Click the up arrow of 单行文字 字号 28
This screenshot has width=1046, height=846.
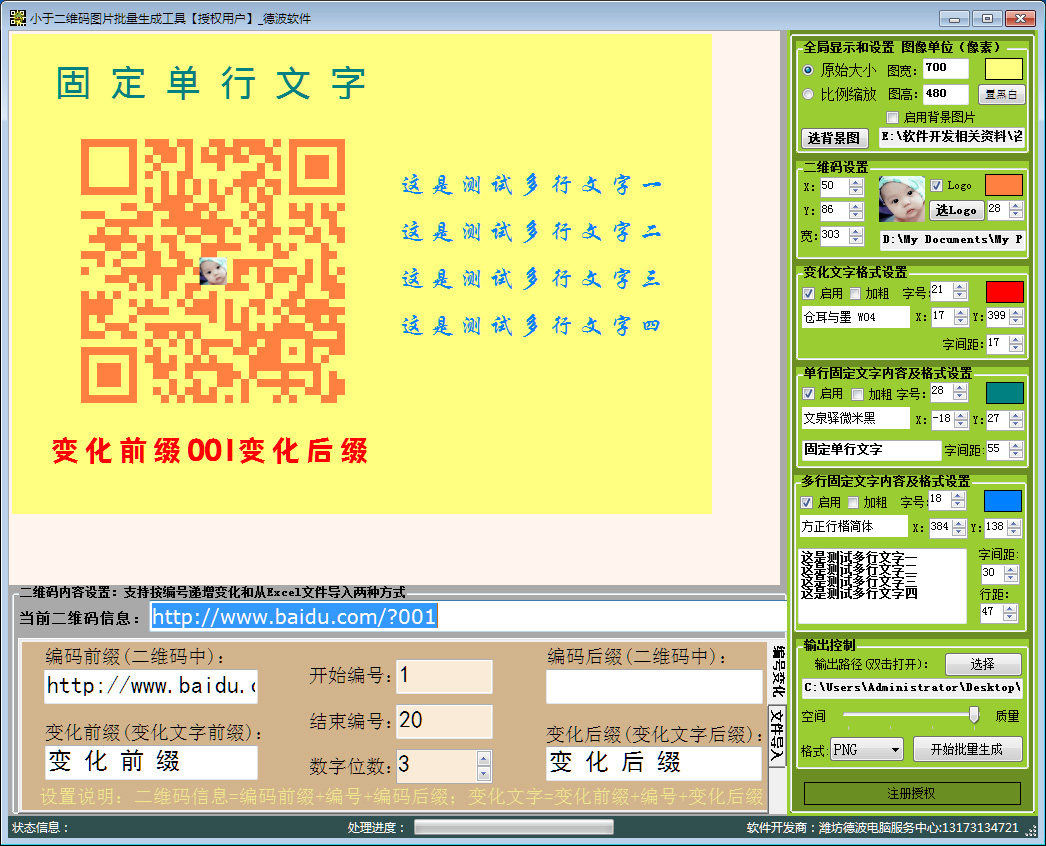[x=960, y=388]
